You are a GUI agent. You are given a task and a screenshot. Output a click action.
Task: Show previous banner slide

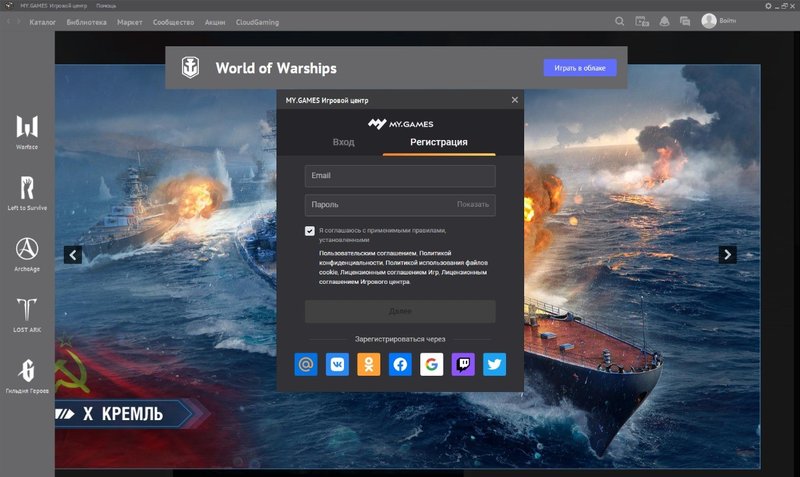coord(73,255)
